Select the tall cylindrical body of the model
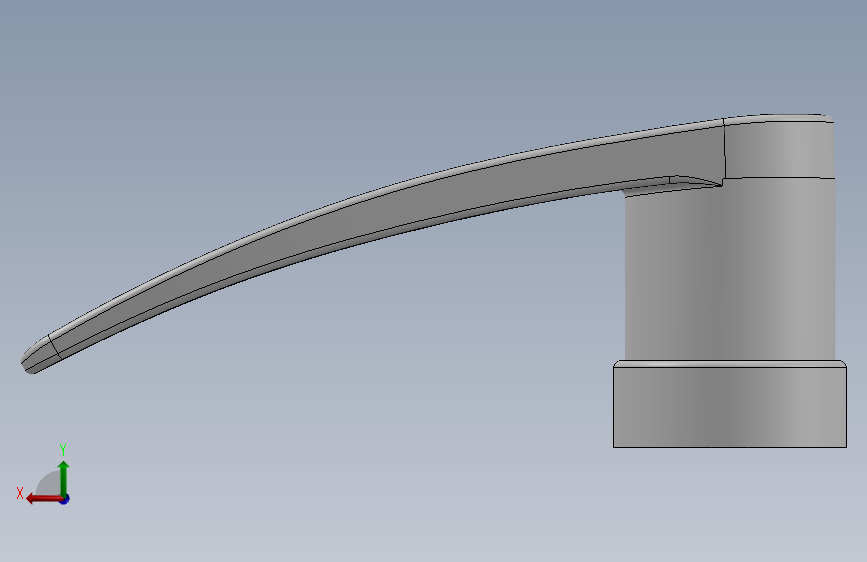Viewport: 867px width, 562px height. 730,271
